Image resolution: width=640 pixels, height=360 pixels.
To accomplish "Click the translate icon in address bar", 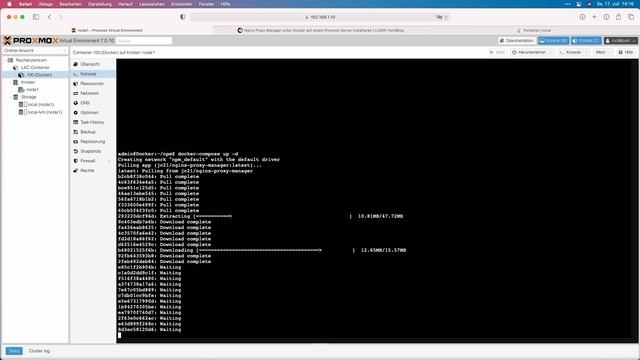I will pyautogui.click(x=438, y=17).
